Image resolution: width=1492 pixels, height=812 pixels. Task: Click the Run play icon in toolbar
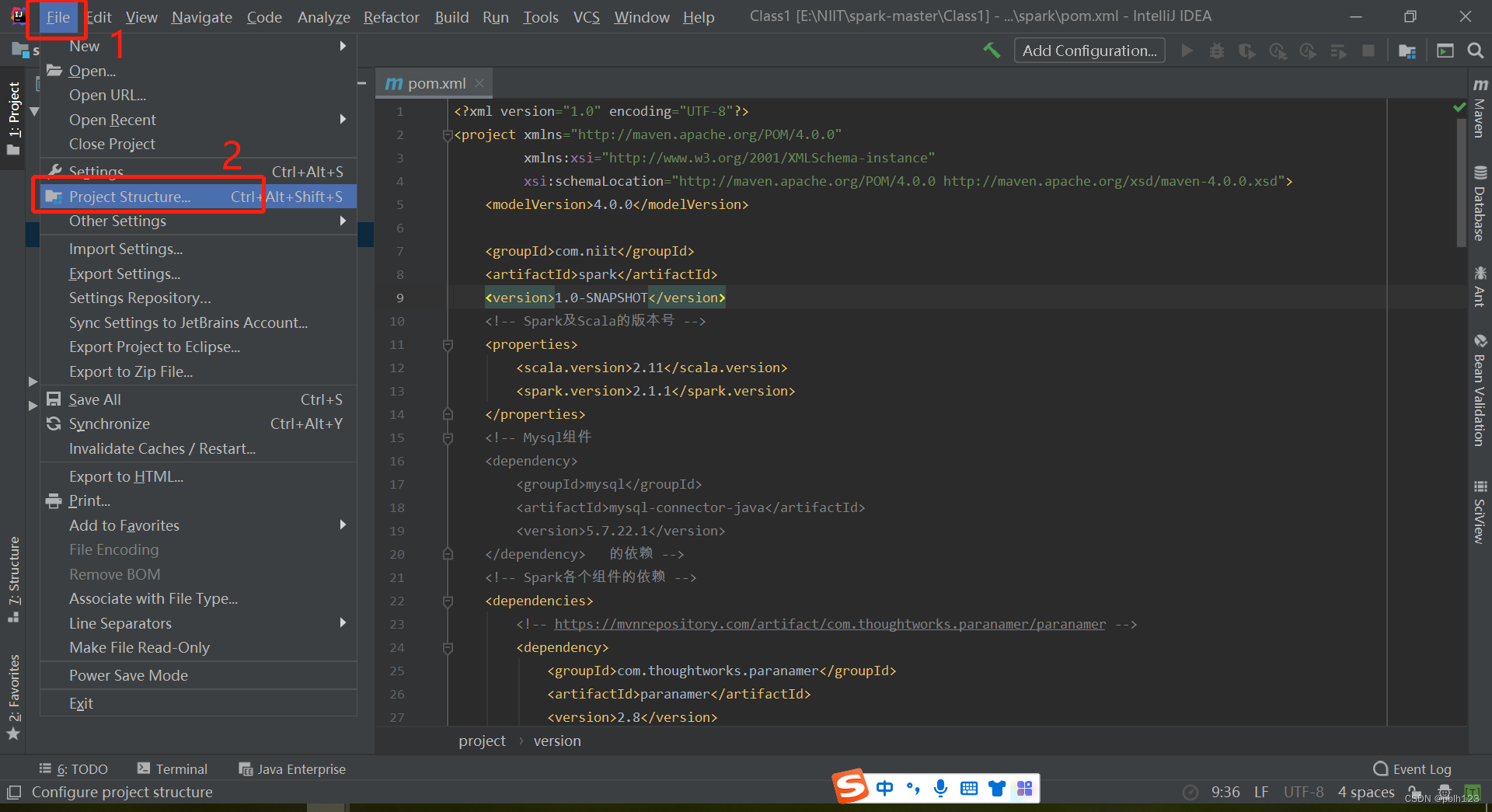click(x=1187, y=51)
